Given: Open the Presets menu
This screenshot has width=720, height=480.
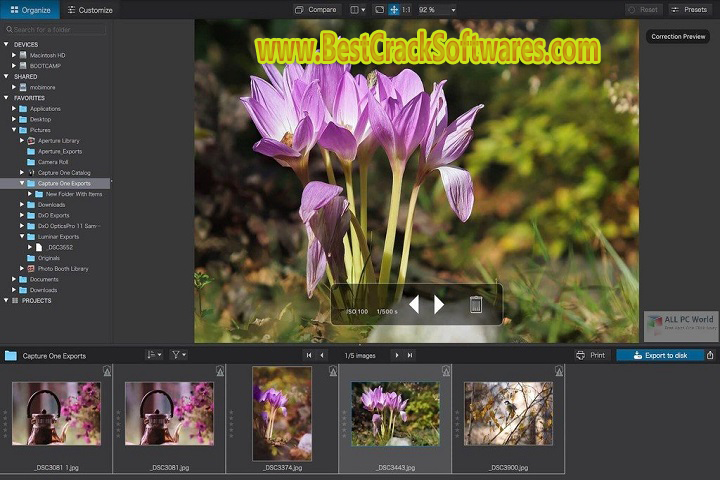Looking at the screenshot, I should 689,10.
